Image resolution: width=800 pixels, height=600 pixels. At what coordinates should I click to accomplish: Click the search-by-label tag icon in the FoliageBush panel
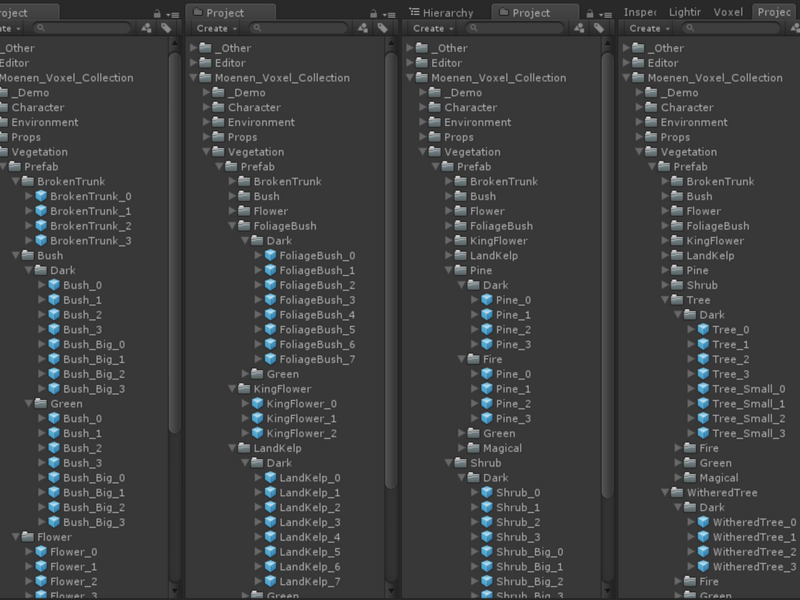tap(383, 28)
